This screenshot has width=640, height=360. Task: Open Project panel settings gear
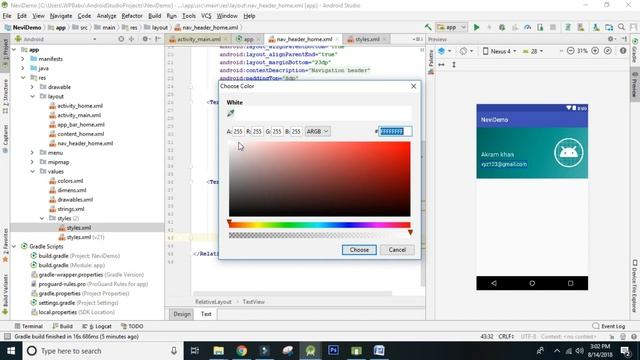[x=145, y=39]
